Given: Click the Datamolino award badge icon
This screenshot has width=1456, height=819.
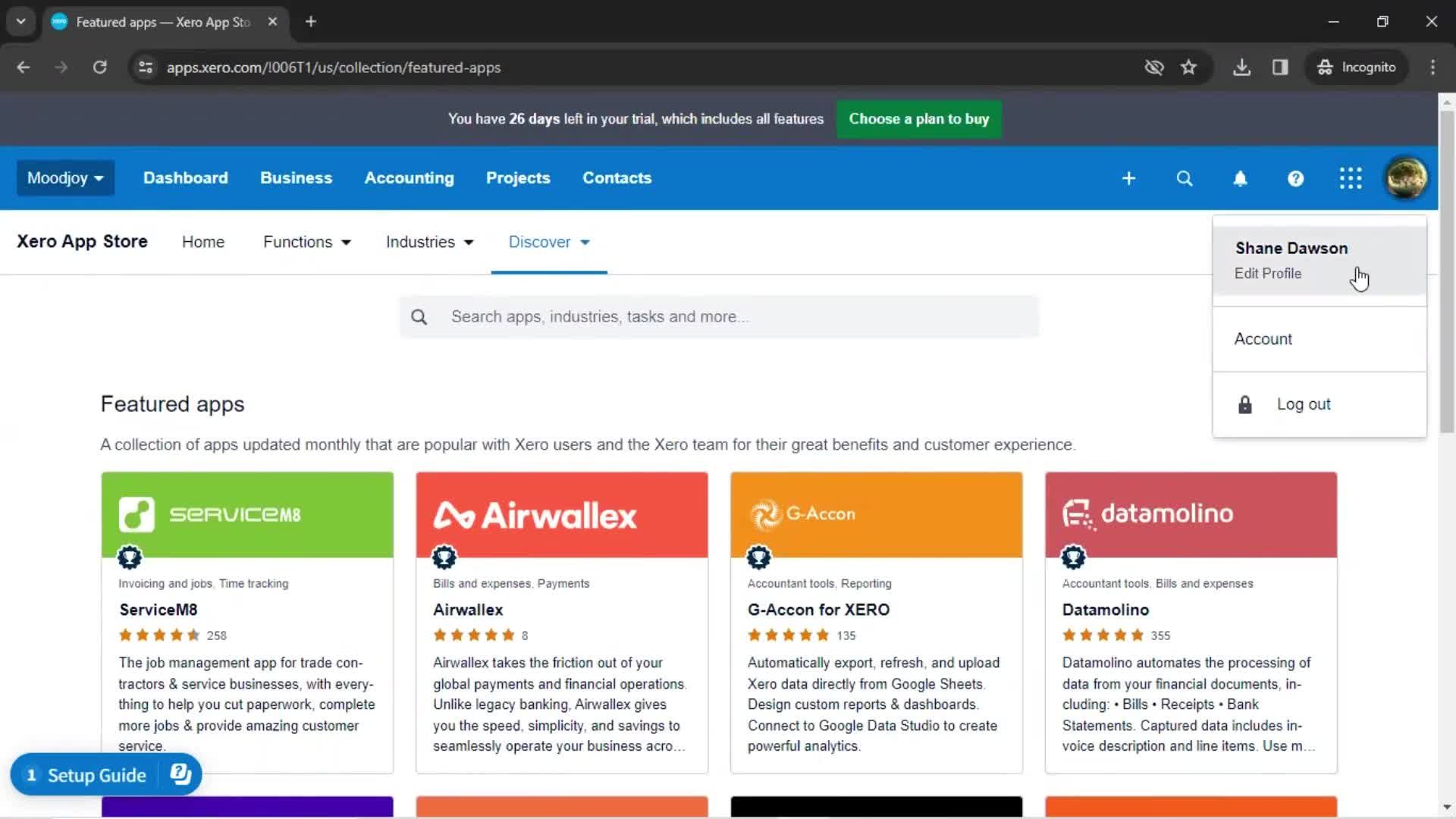Looking at the screenshot, I should click(x=1074, y=557).
